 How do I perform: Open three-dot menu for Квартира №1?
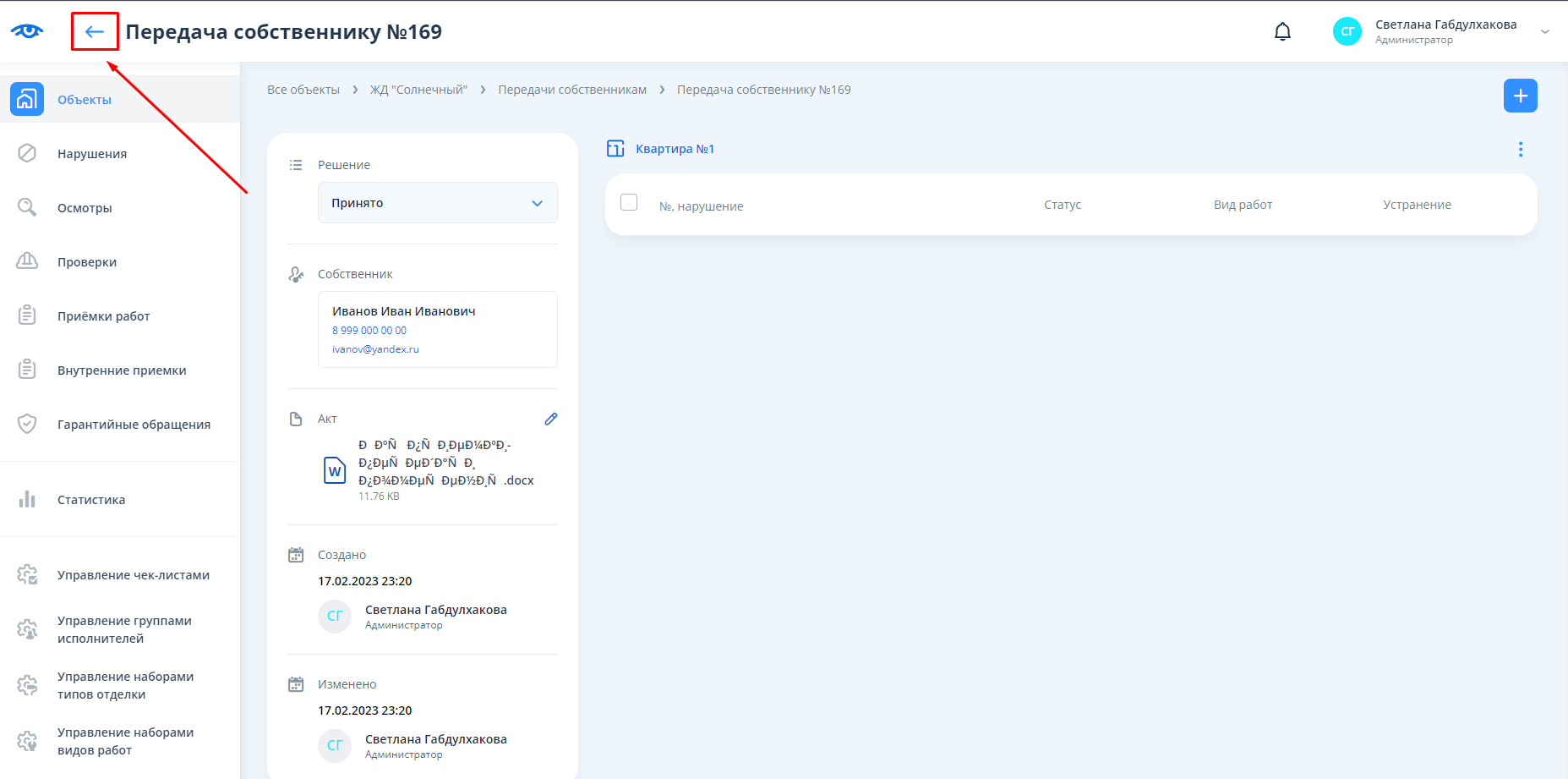[x=1520, y=150]
